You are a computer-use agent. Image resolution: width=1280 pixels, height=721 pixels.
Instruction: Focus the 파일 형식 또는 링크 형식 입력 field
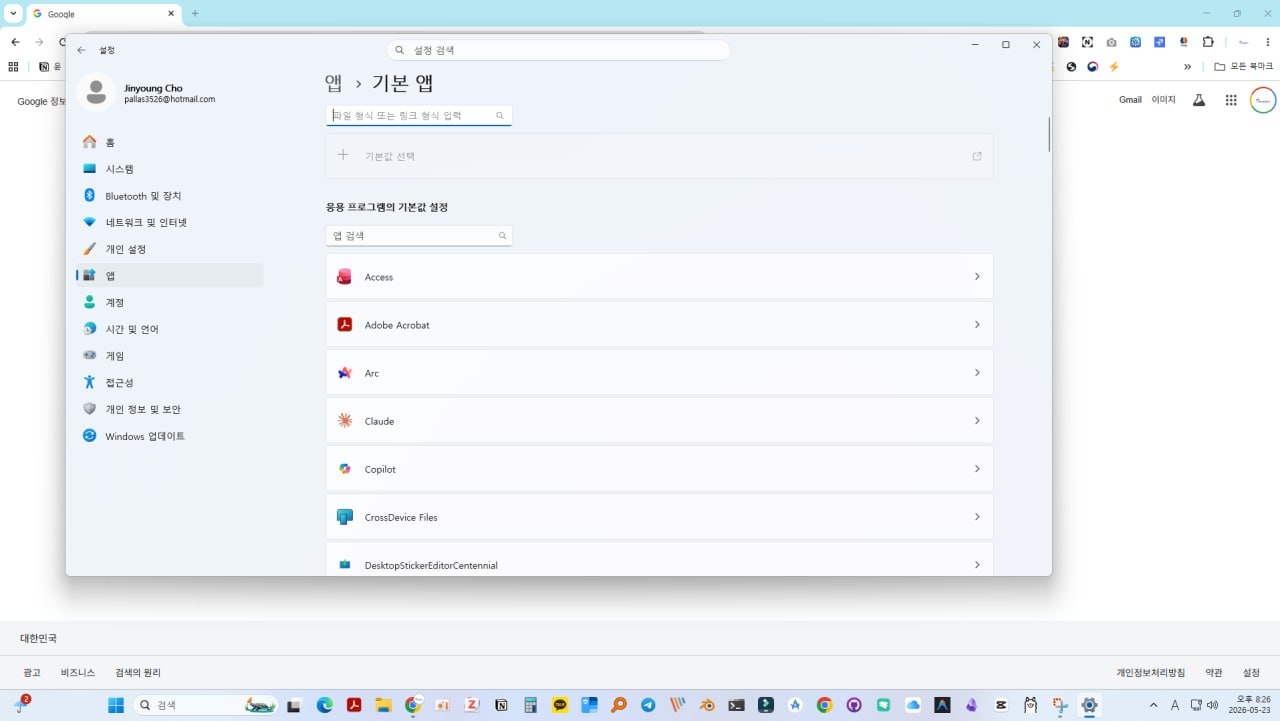(419, 116)
